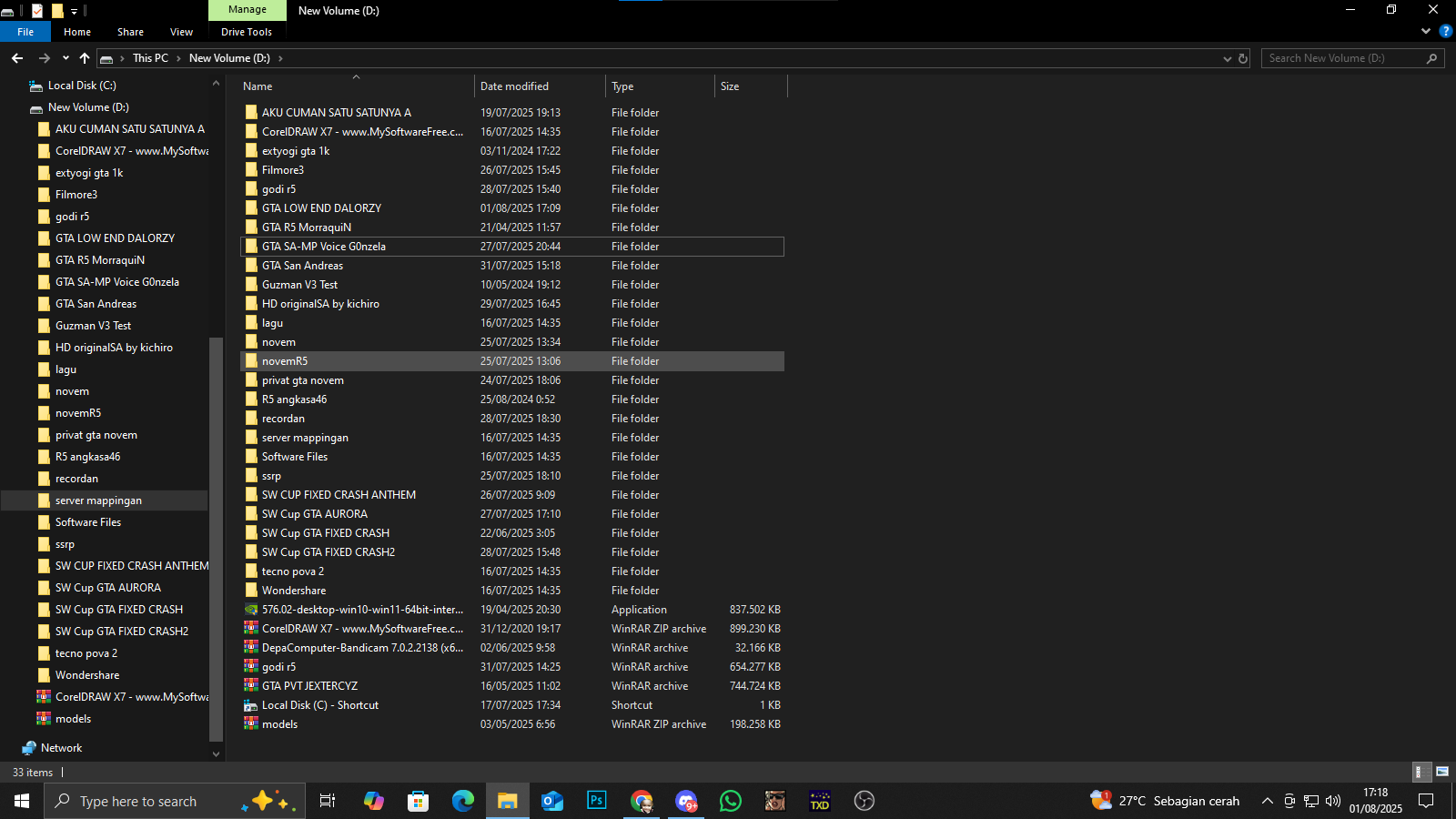Go up one level with Up arrow
Viewport: 1456px width, 819px height.
(x=85, y=58)
